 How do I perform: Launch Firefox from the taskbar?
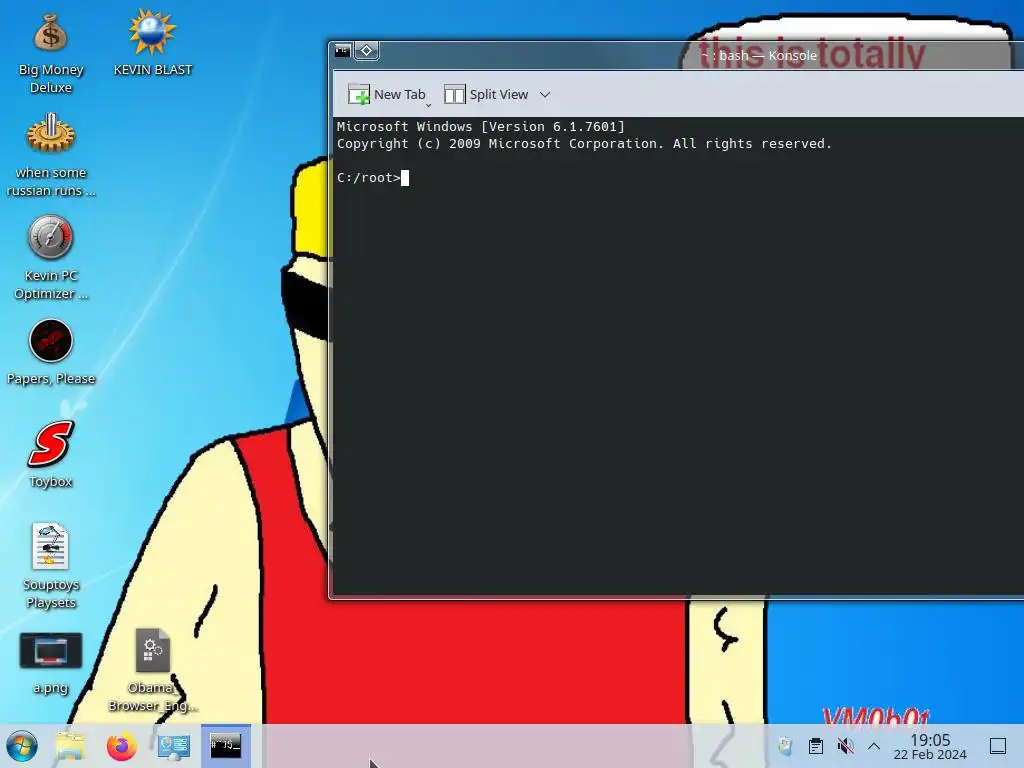click(x=121, y=746)
